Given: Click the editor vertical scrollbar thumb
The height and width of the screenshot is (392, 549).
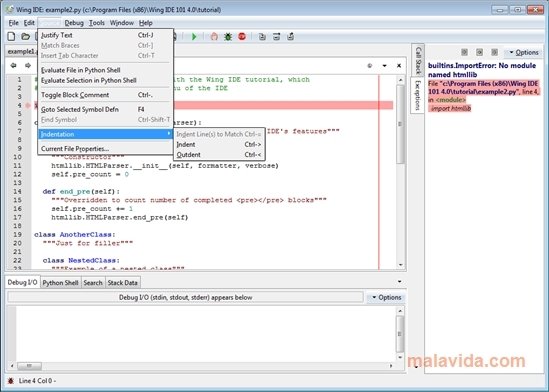Looking at the screenshot, I should tap(400, 124).
